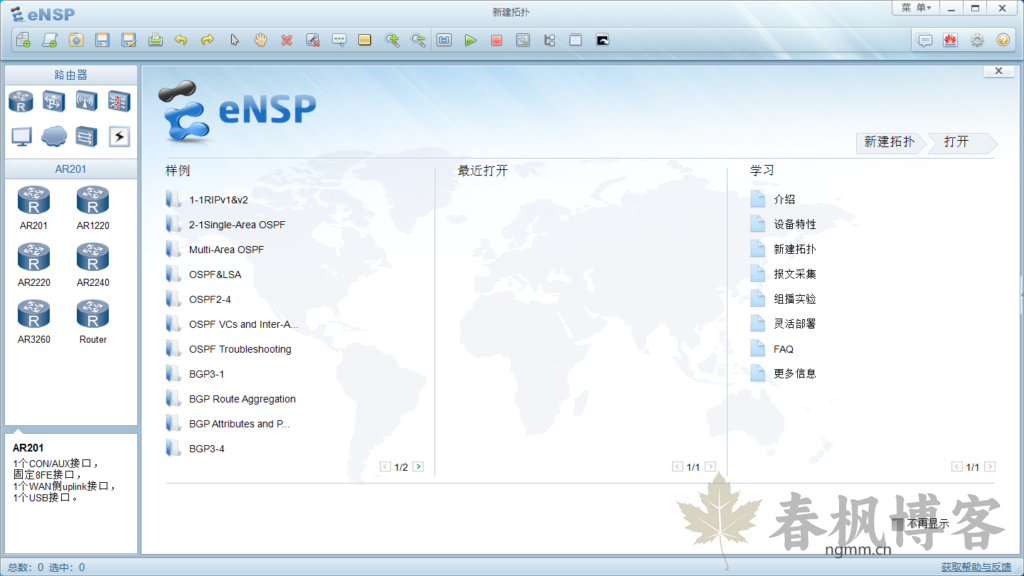Select the connection cable category
1024x576 pixels.
pyautogui.click(x=119, y=136)
